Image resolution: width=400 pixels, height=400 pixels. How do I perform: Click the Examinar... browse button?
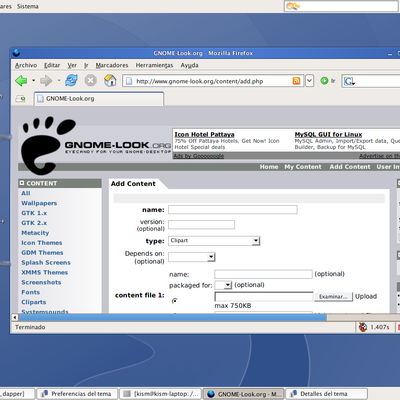[333, 296]
